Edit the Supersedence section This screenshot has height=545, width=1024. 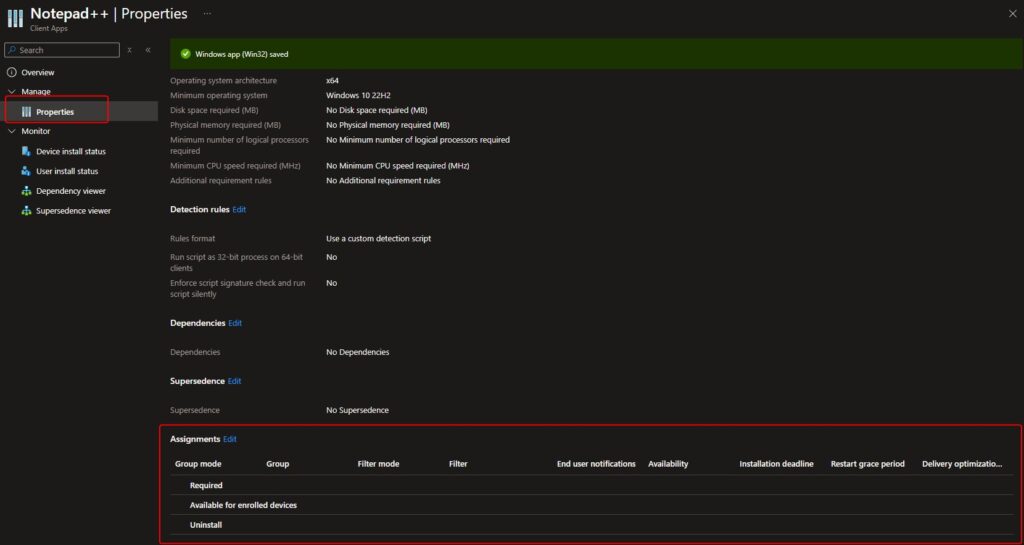coord(234,381)
